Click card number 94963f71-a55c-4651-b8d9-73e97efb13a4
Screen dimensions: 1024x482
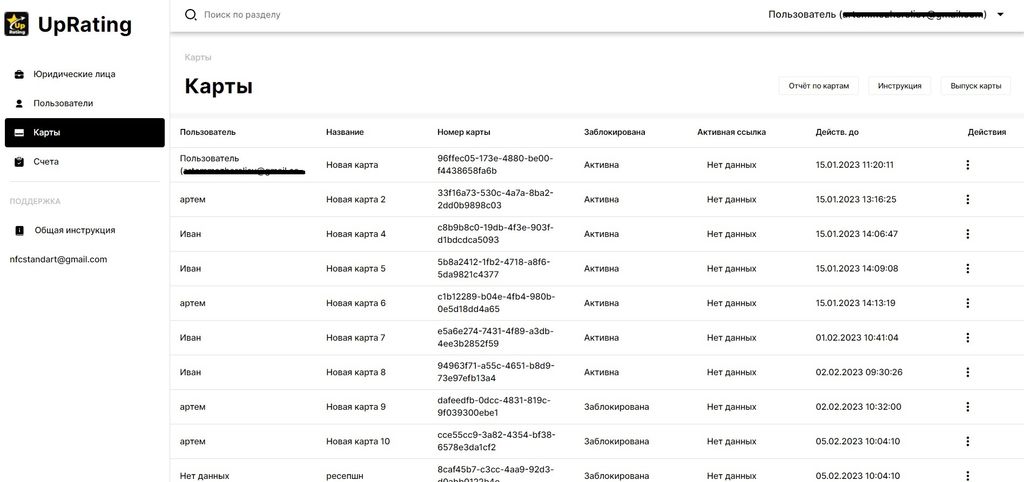pos(496,372)
